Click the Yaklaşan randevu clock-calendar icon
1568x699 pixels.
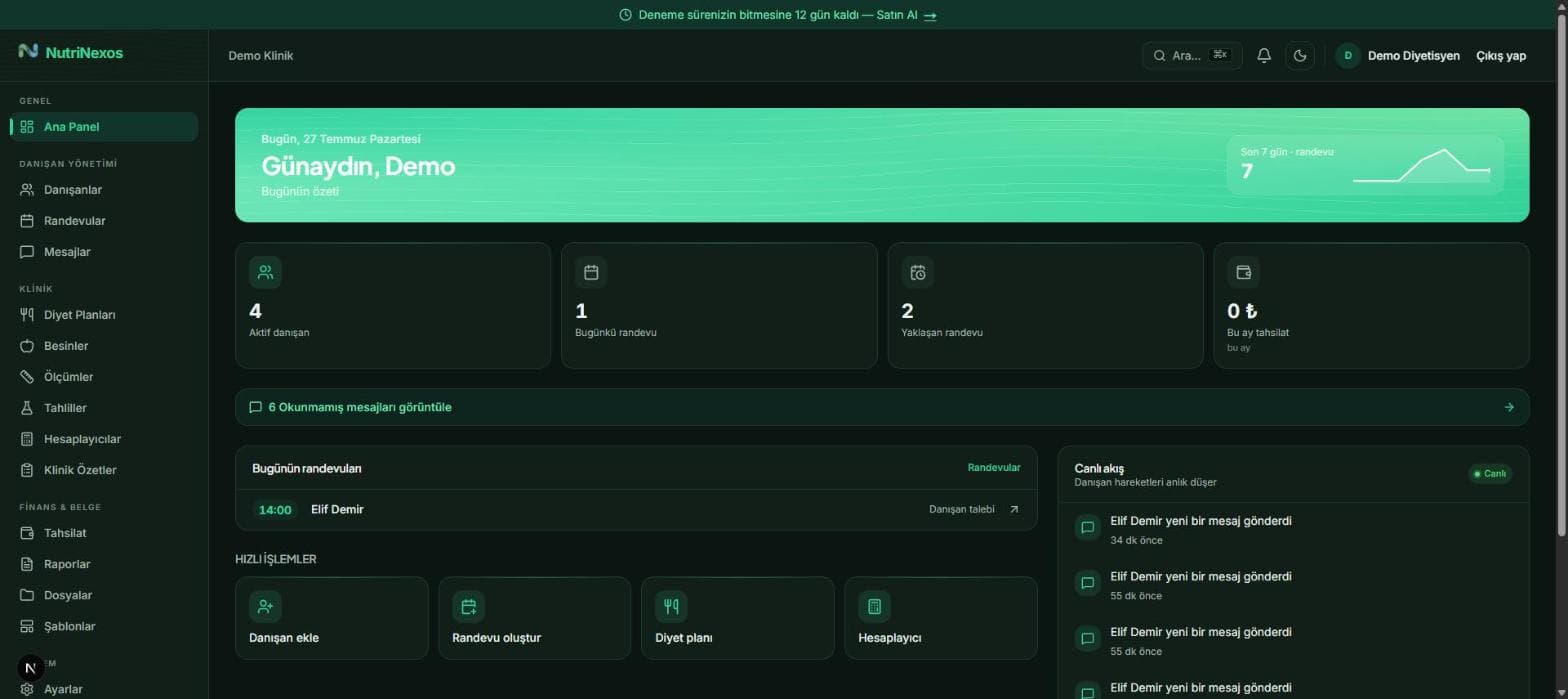pyautogui.click(x=918, y=272)
